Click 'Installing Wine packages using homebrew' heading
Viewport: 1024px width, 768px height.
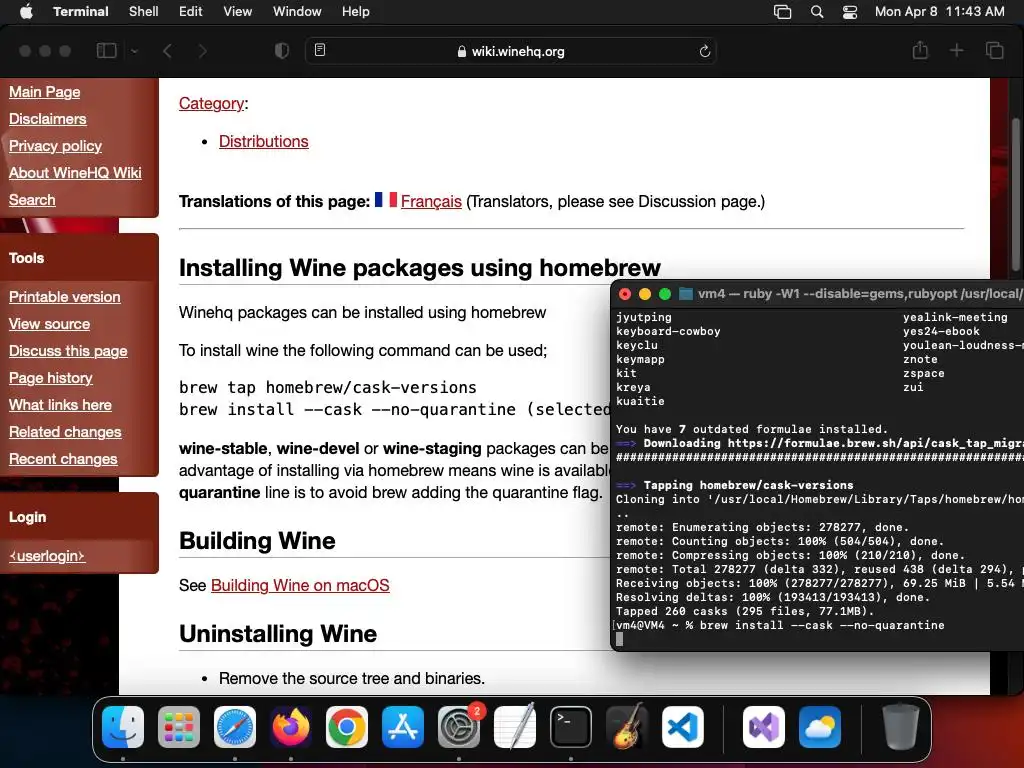[420, 268]
